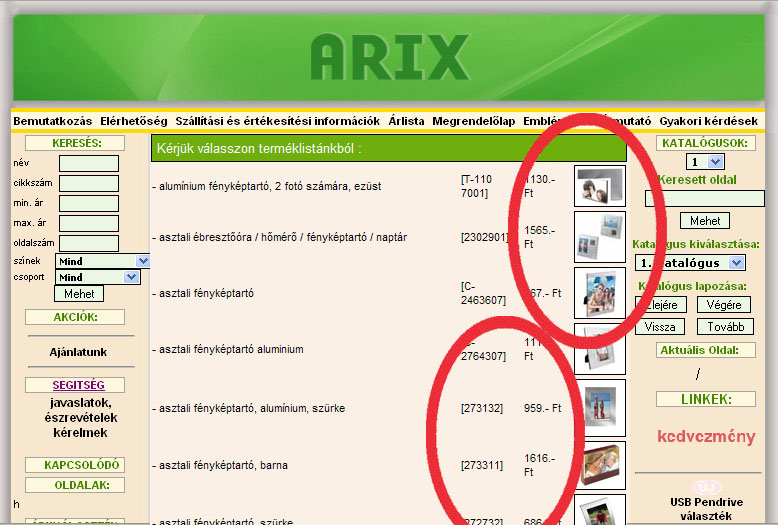This screenshot has width=778, height=525.
Task: Click Mehet button under Keresett oldal
Action: pos(705,221)
